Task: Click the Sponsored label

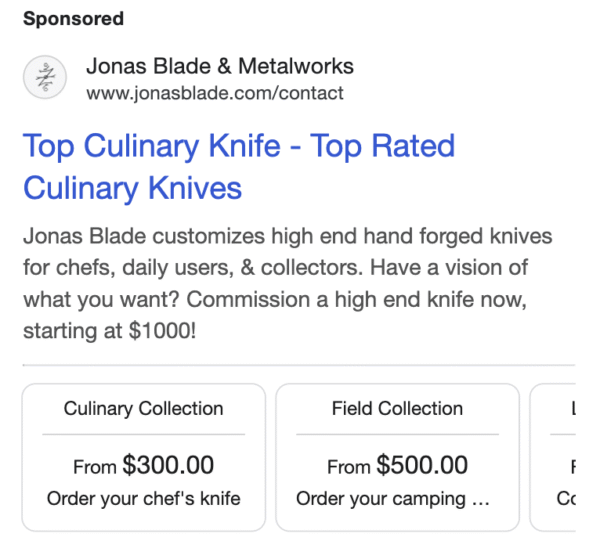Action: point(73,19)
